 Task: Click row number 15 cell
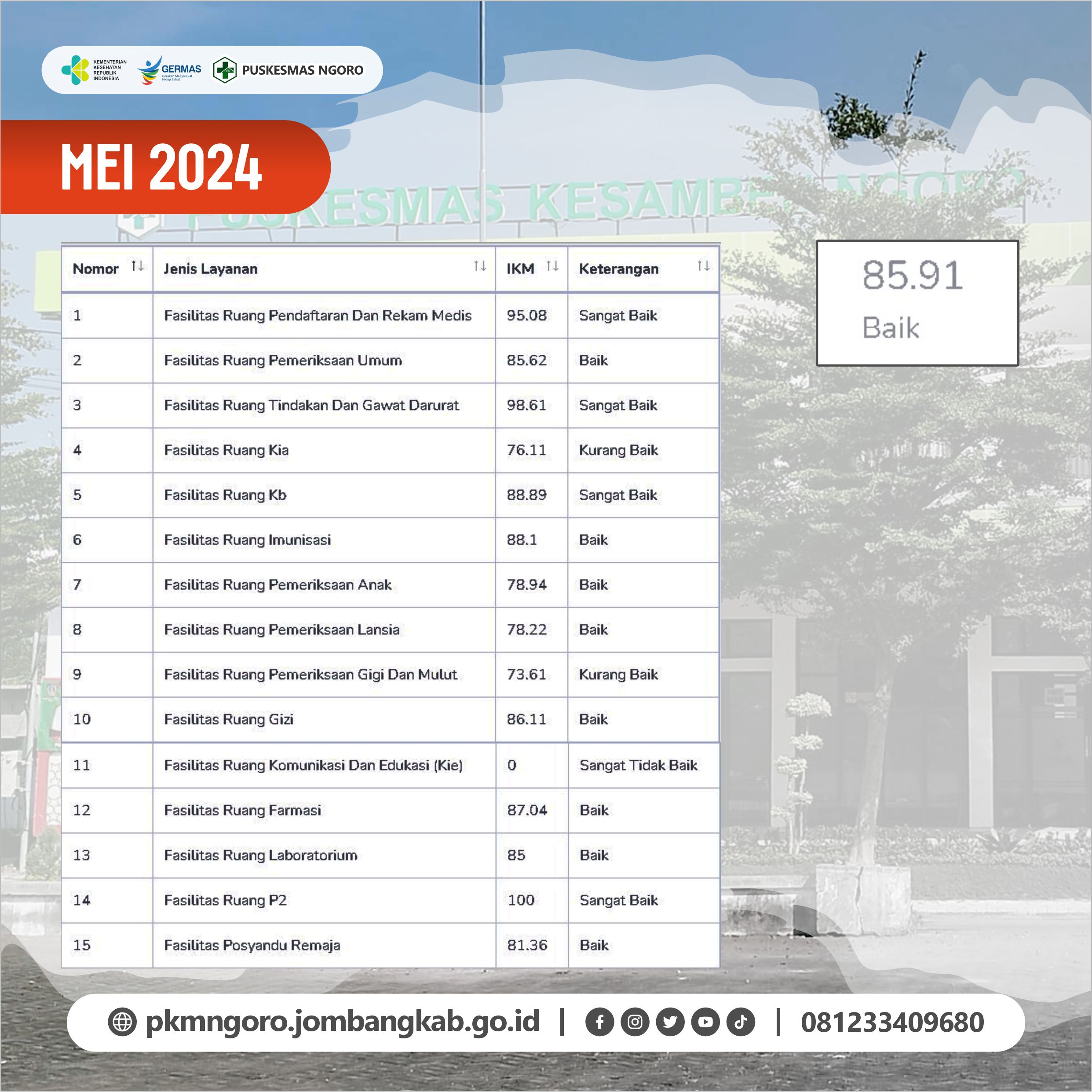point(107,946)
